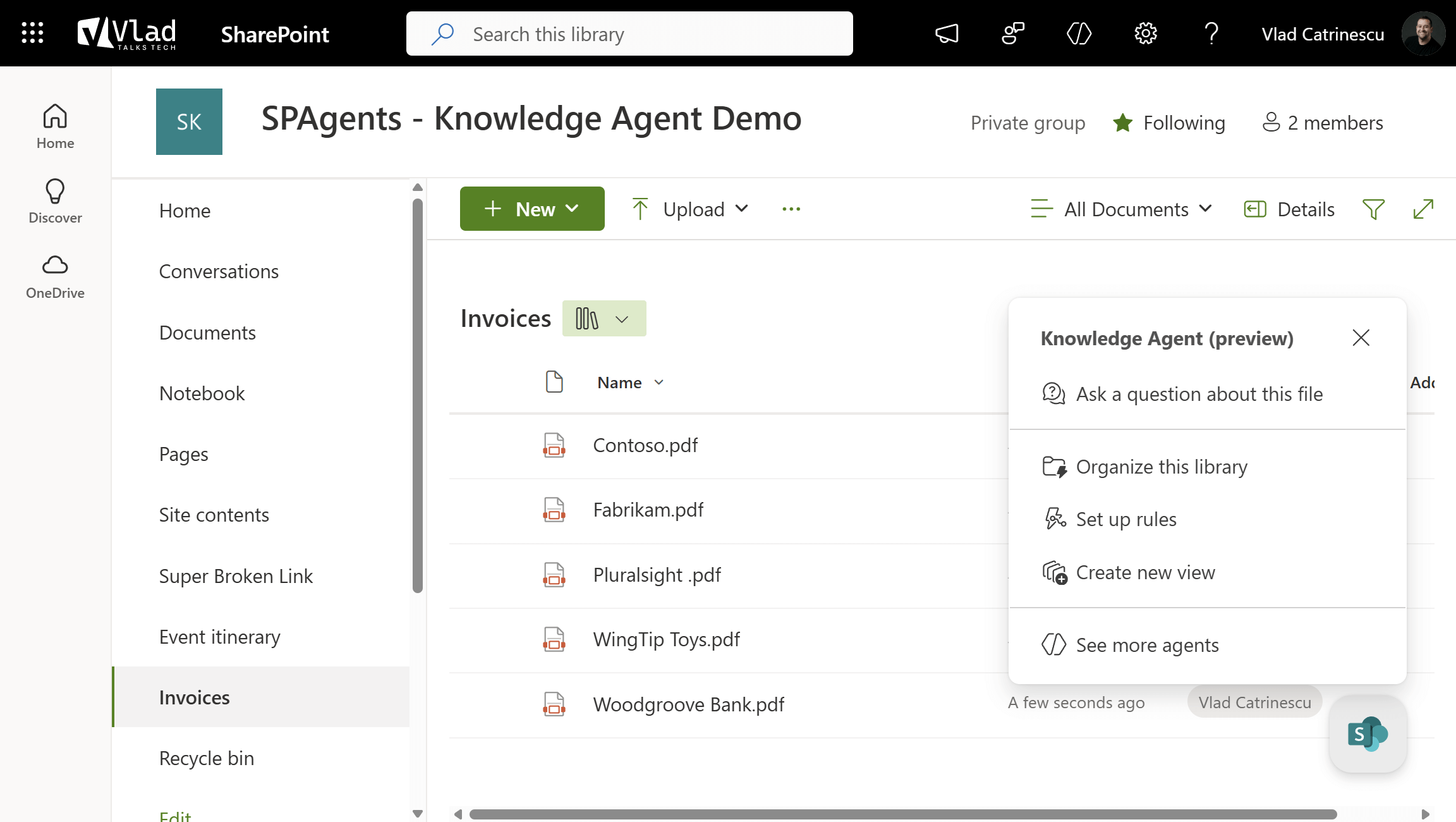Screen dimensions: 1456x822
Task: Click the Search this library field
Action: click(x=632, y=34)
